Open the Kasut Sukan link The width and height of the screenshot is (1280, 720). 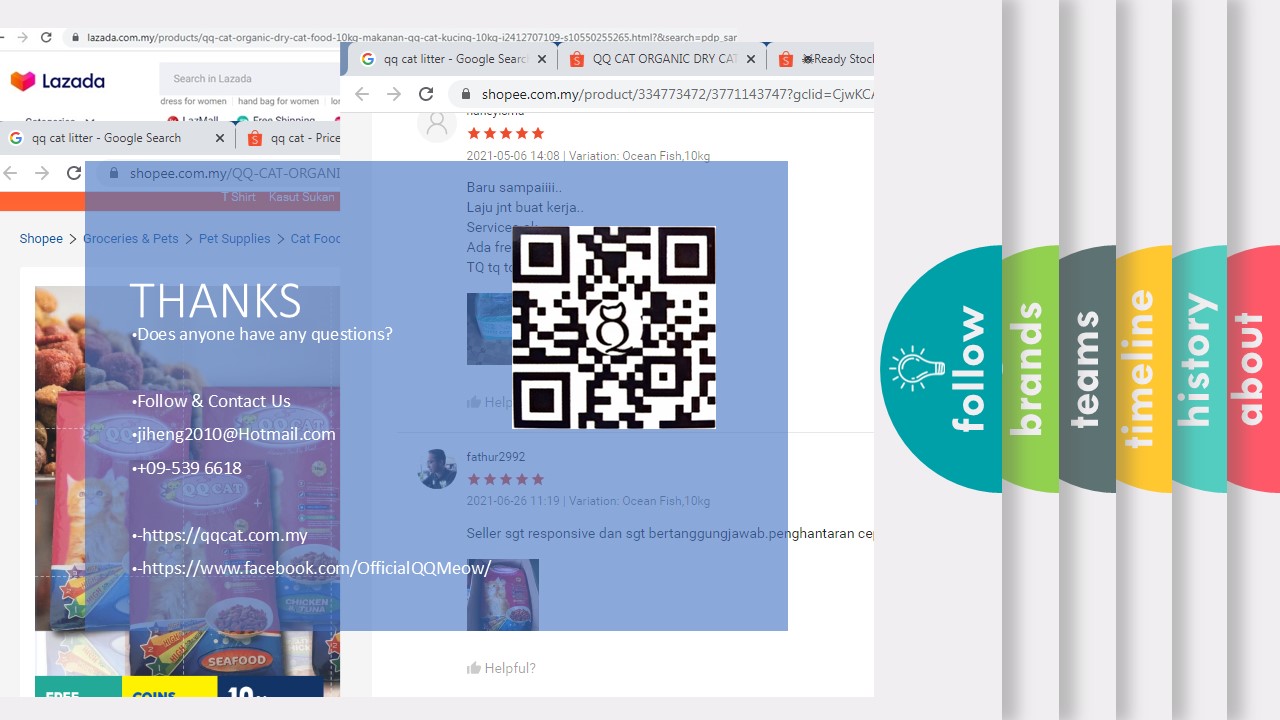301,197
